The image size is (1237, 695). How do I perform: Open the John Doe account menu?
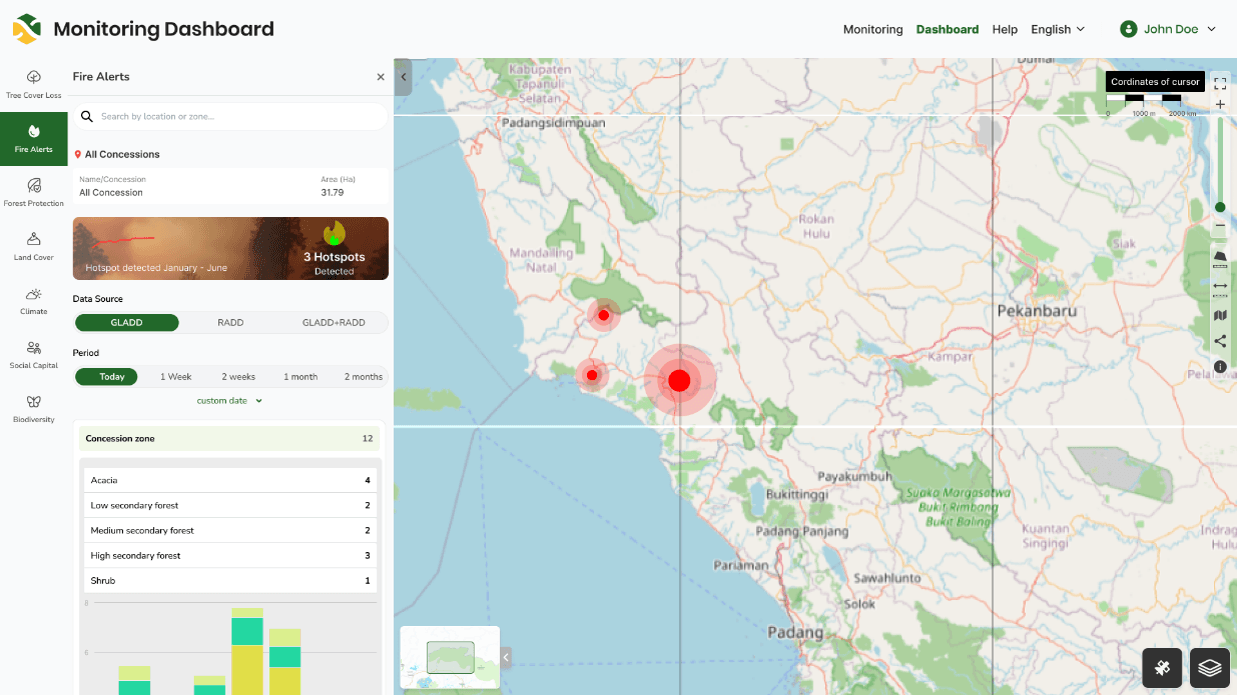pos(1168,29)
